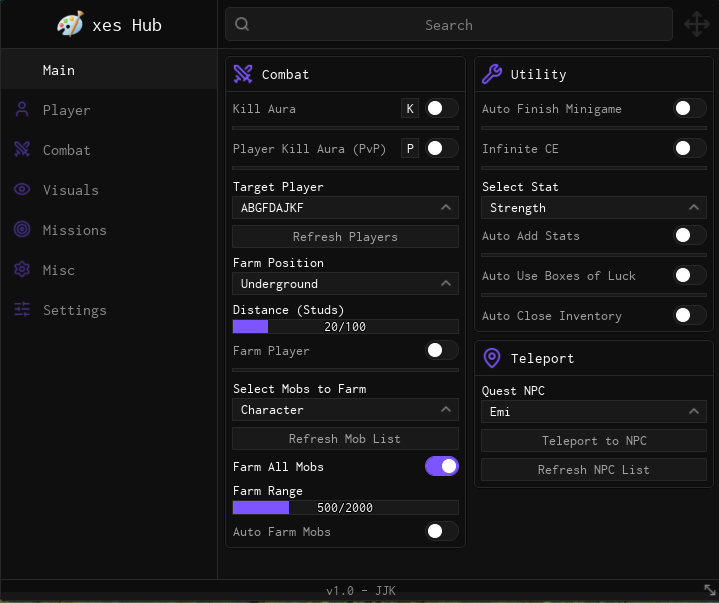Click the Quest NPC dropdown chevron
719x603 pixels.
[x=694, y=412]
